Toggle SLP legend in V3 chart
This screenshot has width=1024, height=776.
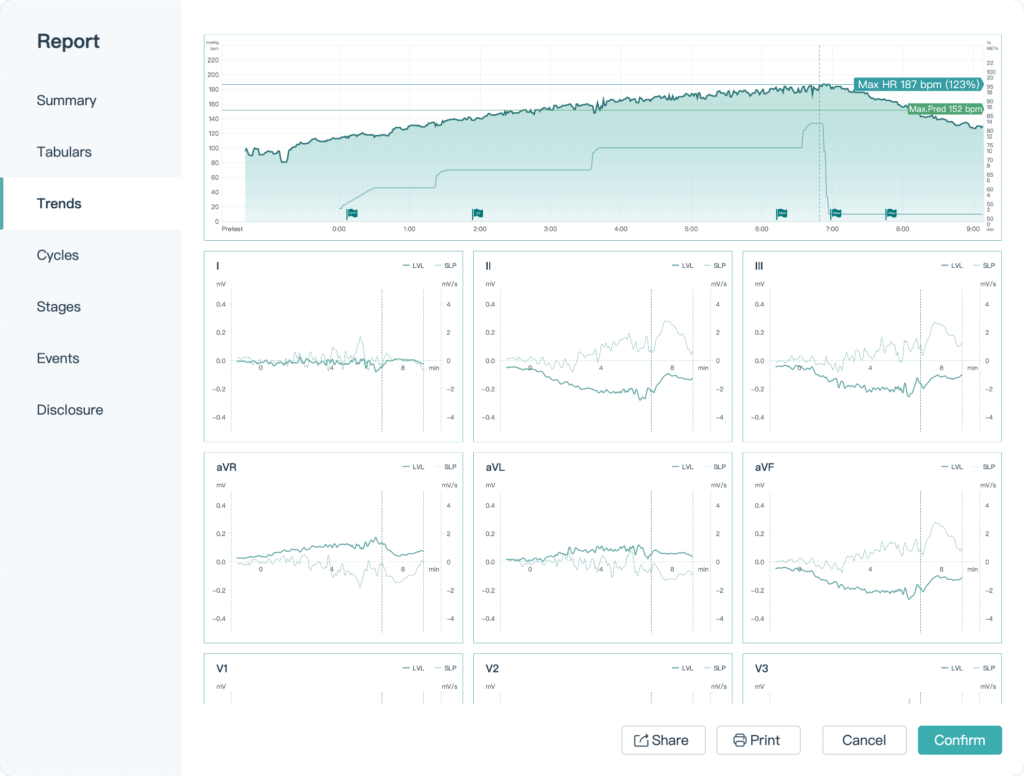984,668
